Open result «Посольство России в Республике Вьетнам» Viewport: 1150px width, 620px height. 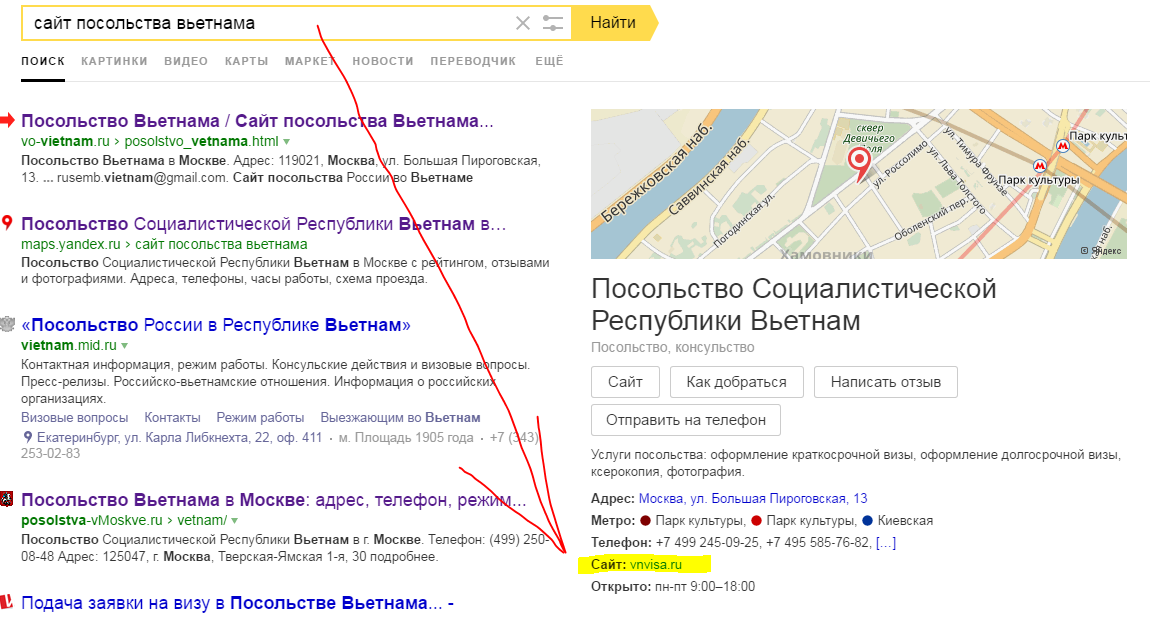click(216, 325)
